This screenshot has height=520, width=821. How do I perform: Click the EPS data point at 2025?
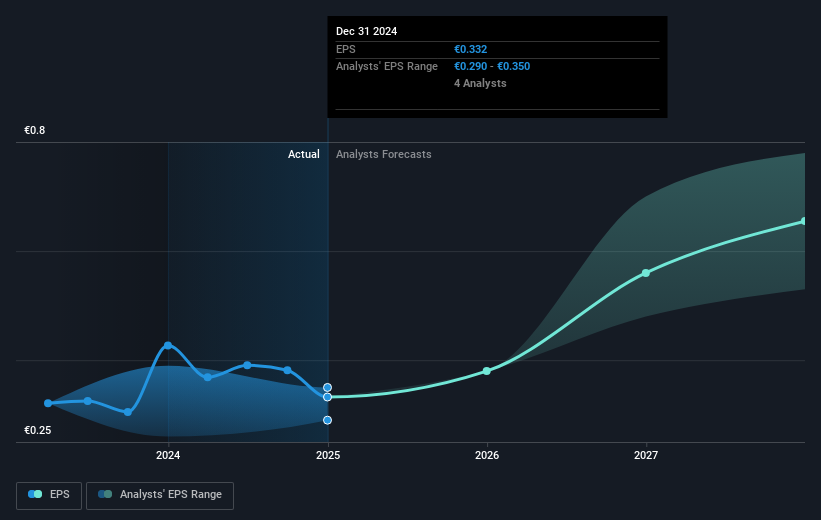(327, 397)
